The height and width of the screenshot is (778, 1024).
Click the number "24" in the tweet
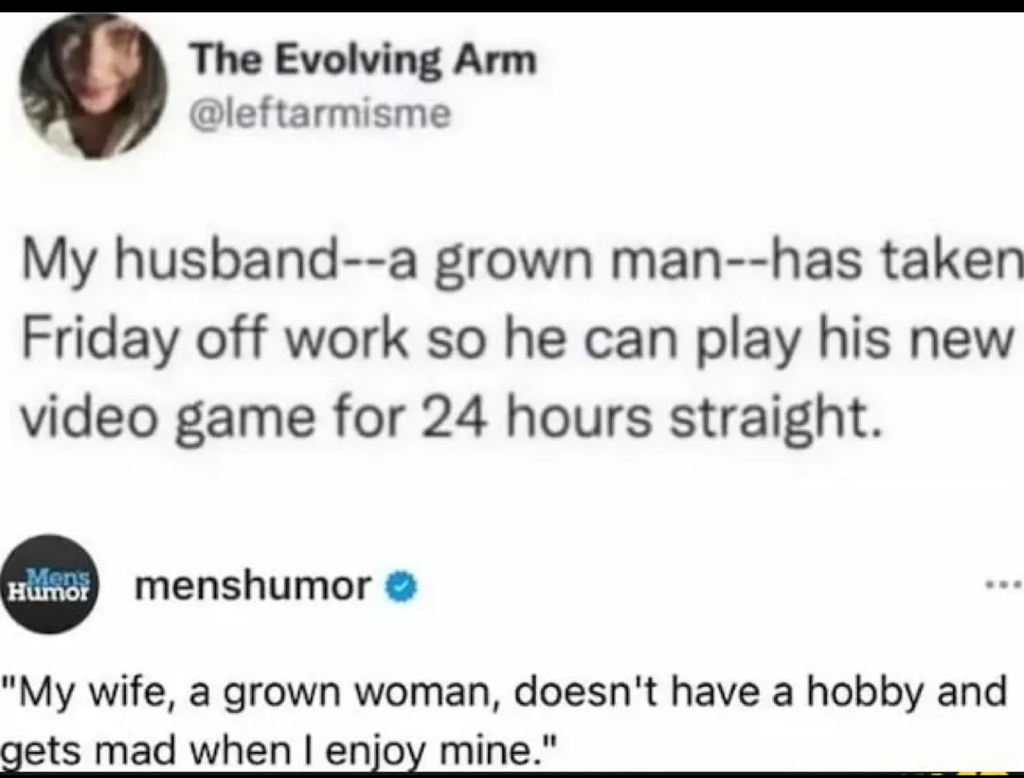[x=458, y=419]
